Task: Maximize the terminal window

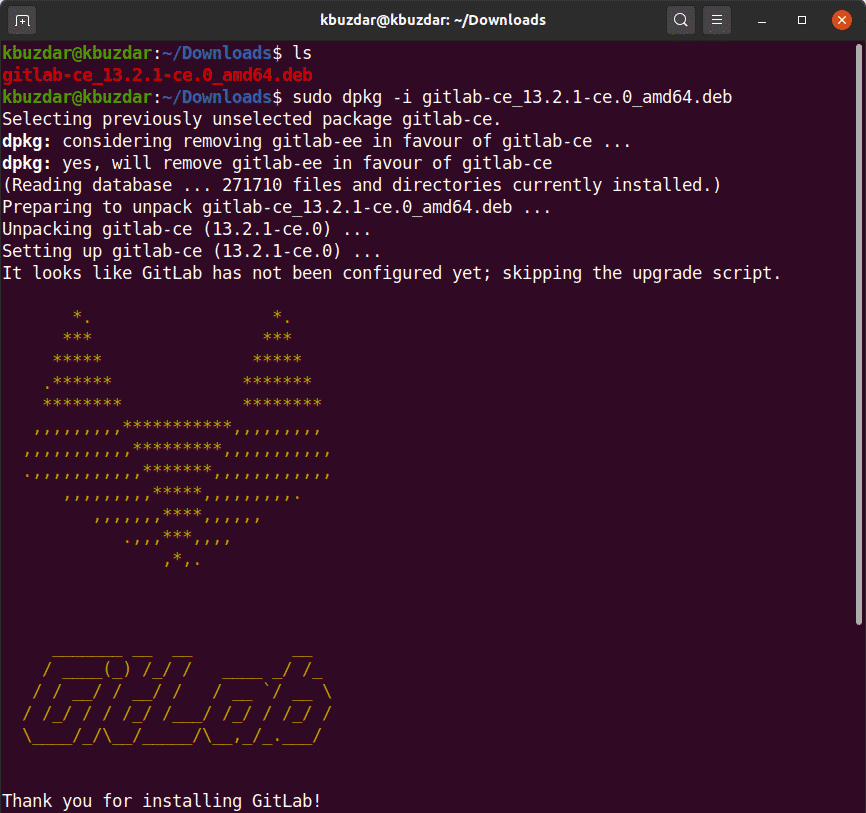Action: coord(802,20)
